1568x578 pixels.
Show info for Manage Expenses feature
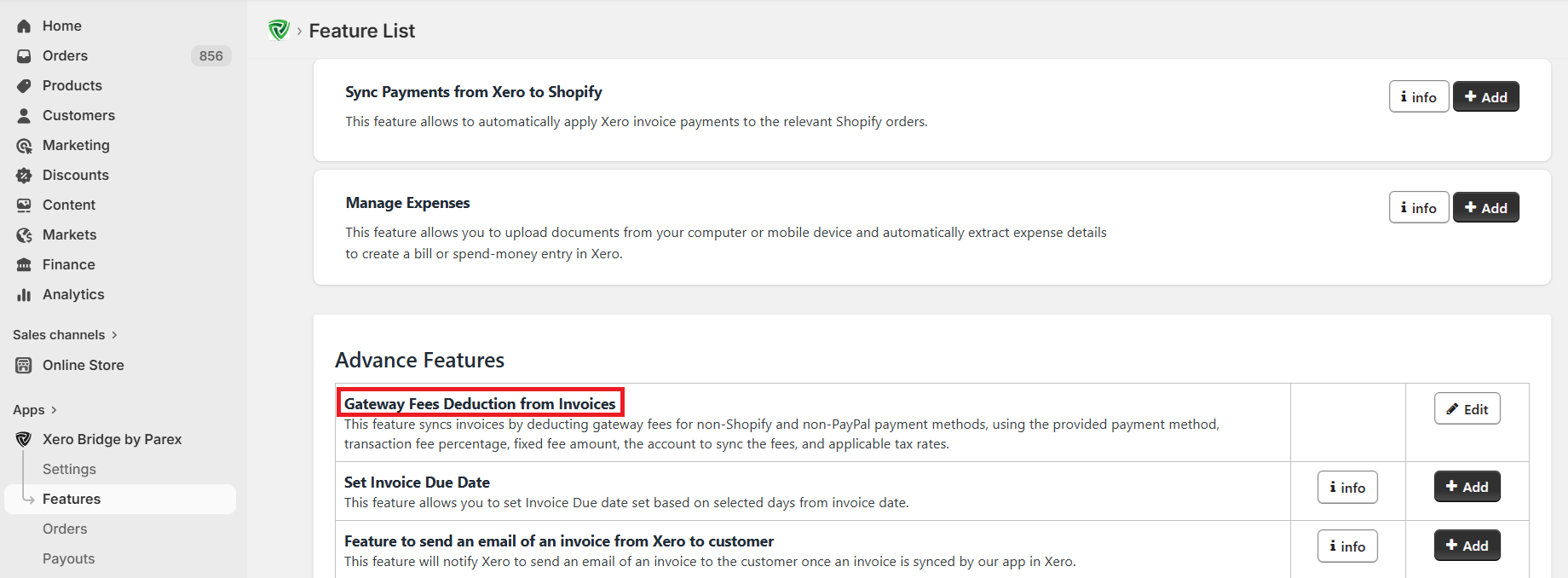1418,208
